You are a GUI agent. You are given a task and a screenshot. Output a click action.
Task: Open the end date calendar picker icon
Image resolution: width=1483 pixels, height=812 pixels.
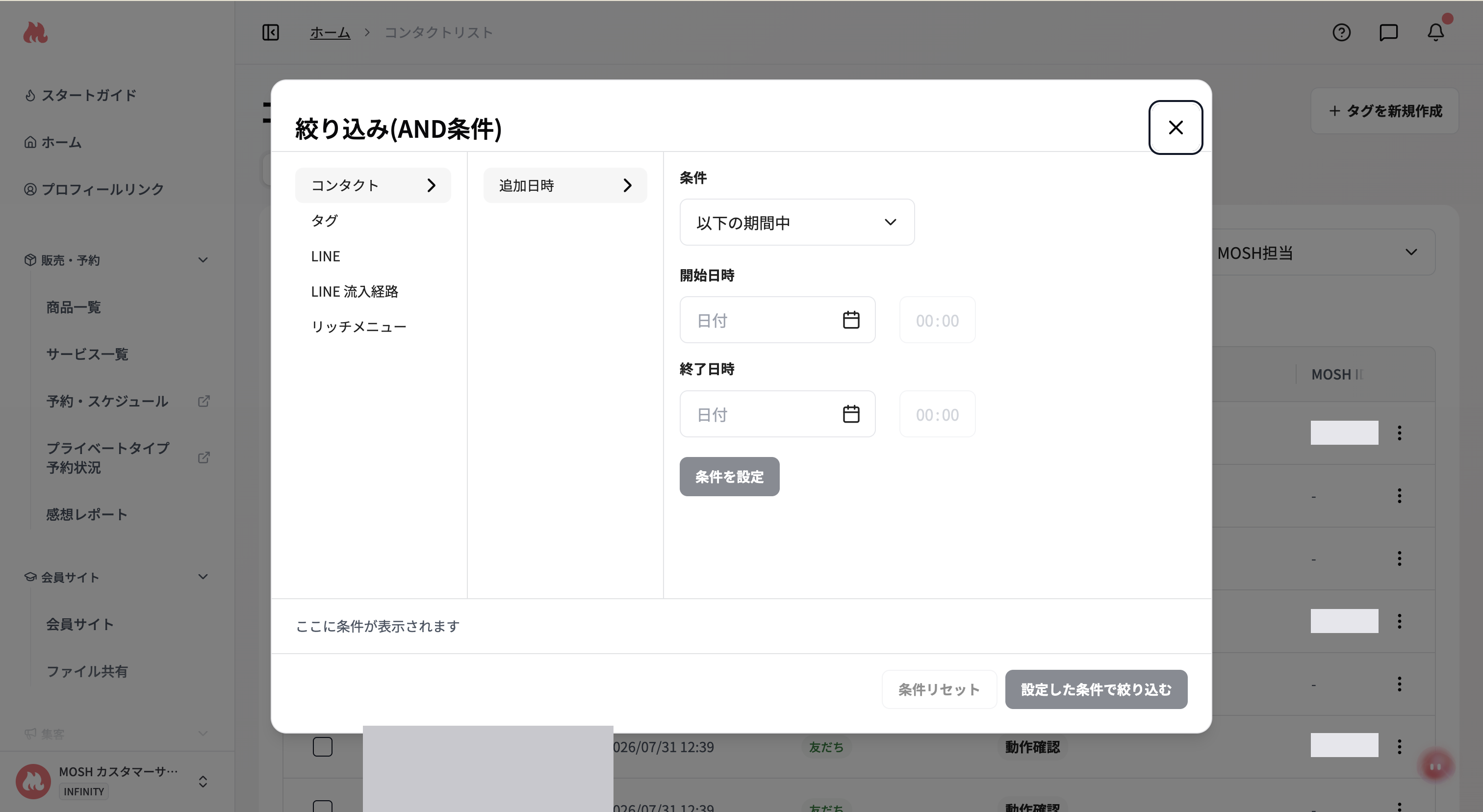coord(851,414)
